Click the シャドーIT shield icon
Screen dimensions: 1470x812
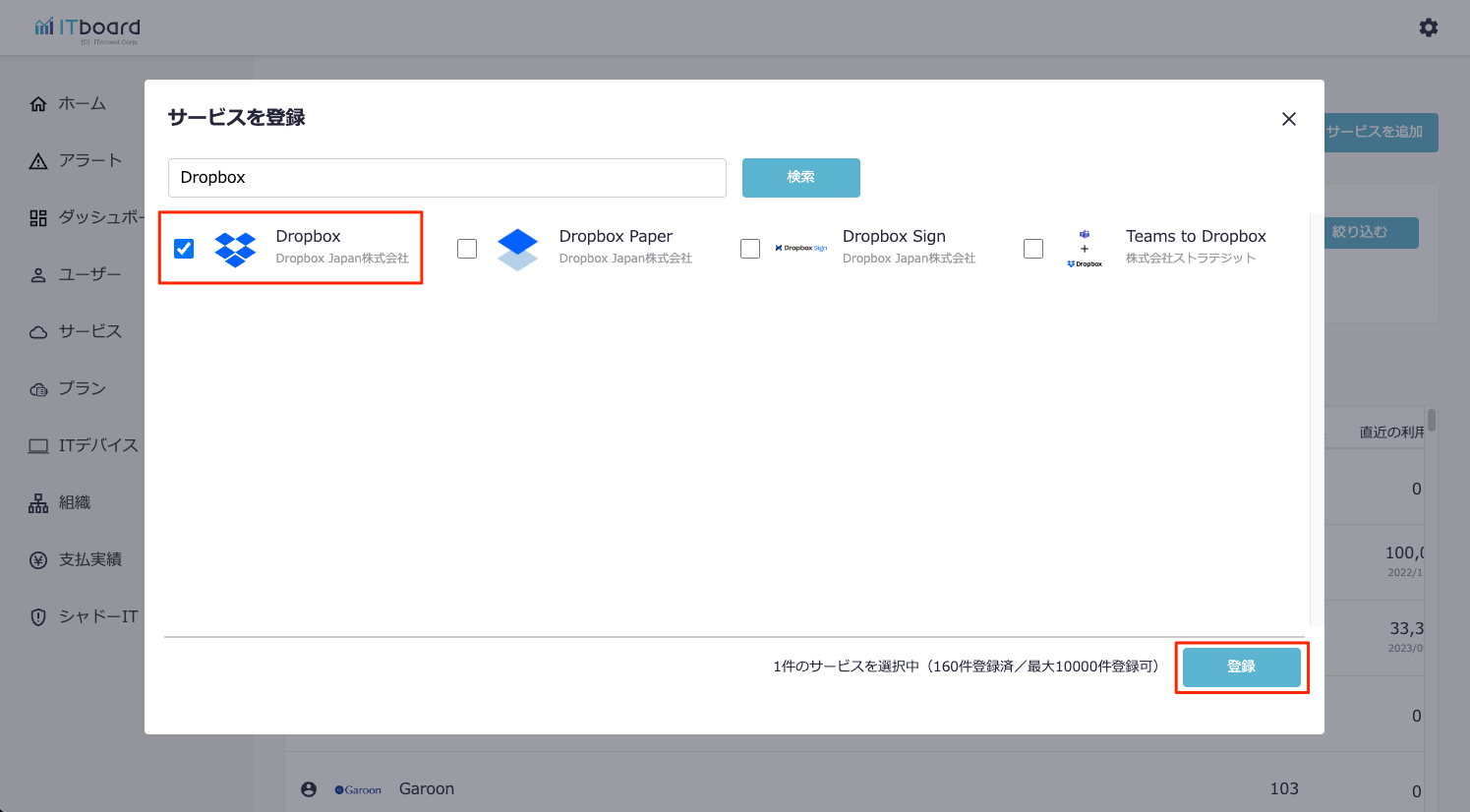[38, 617]
